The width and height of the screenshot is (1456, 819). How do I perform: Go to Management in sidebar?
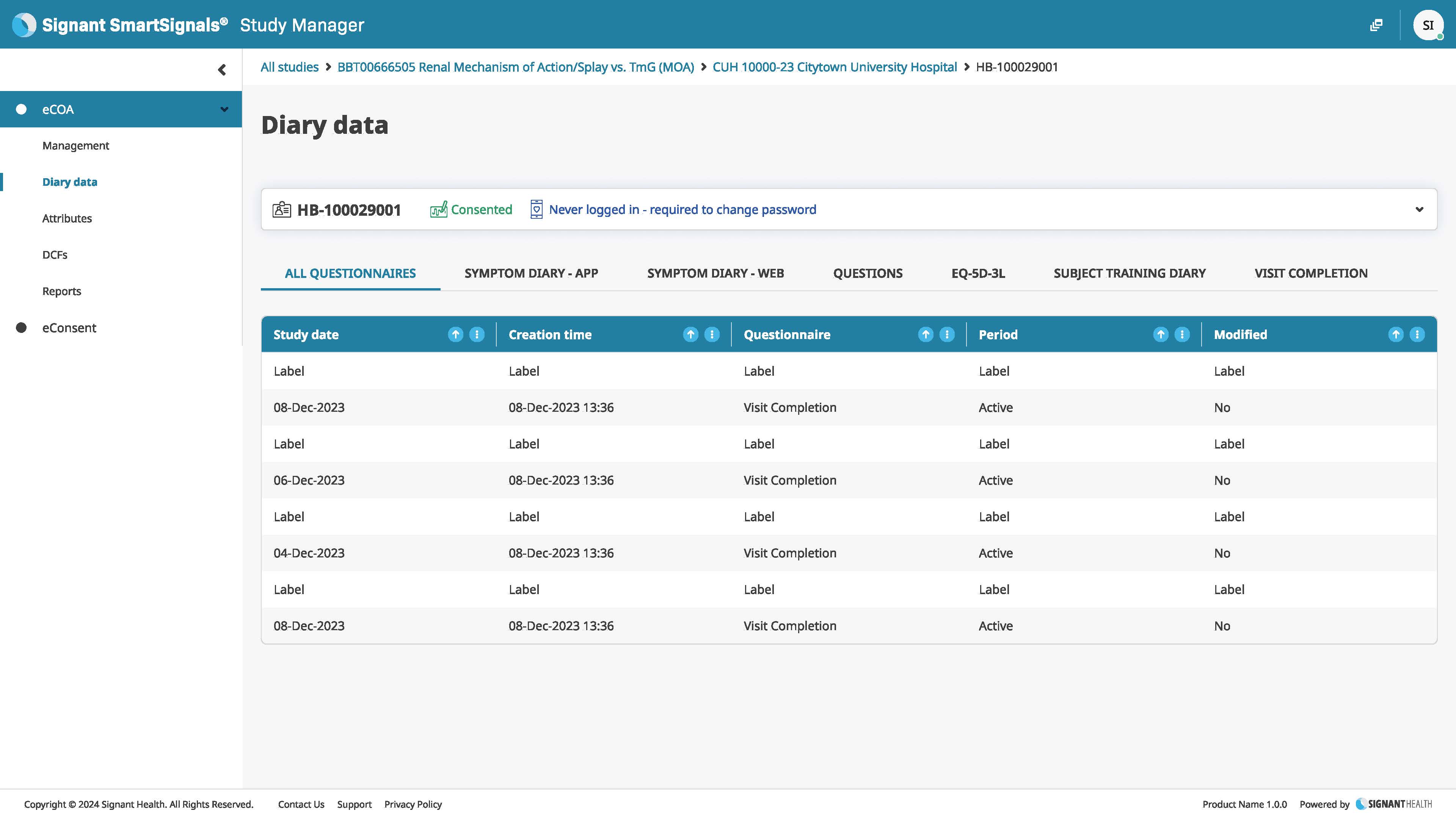76,146
